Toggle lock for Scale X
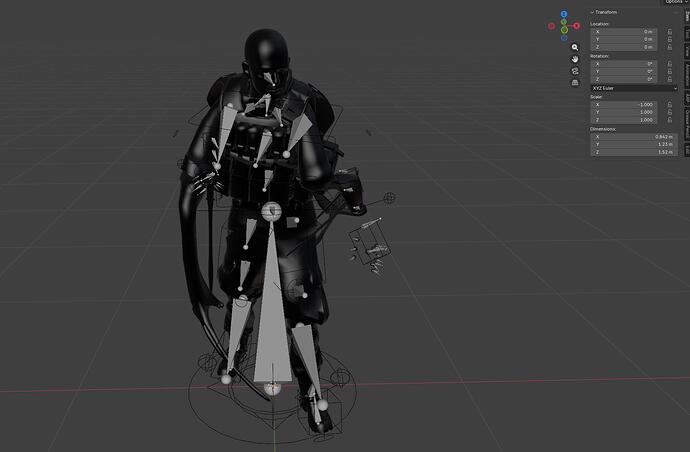Viewport: 690px width, 452px height. pos(669,105)
